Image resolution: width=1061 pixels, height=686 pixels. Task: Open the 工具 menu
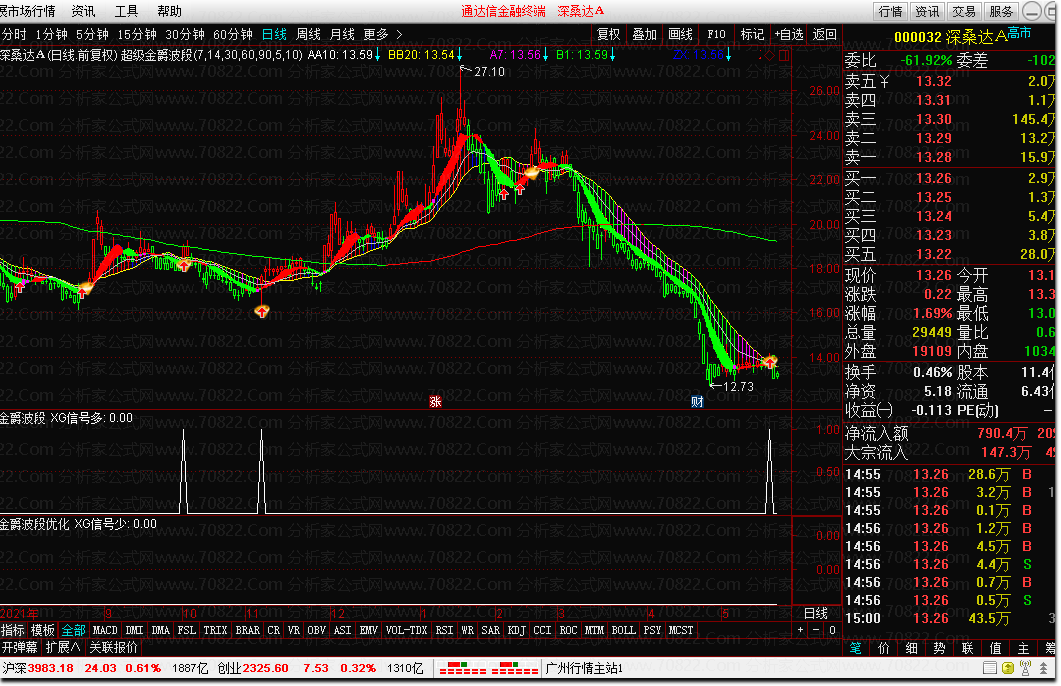pyautogui.click(x=126, y=12)
